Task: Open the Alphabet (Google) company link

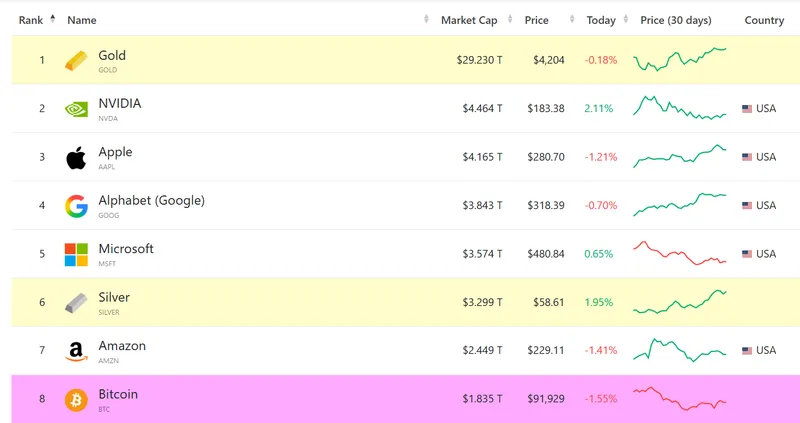Action: click(151, 201)
